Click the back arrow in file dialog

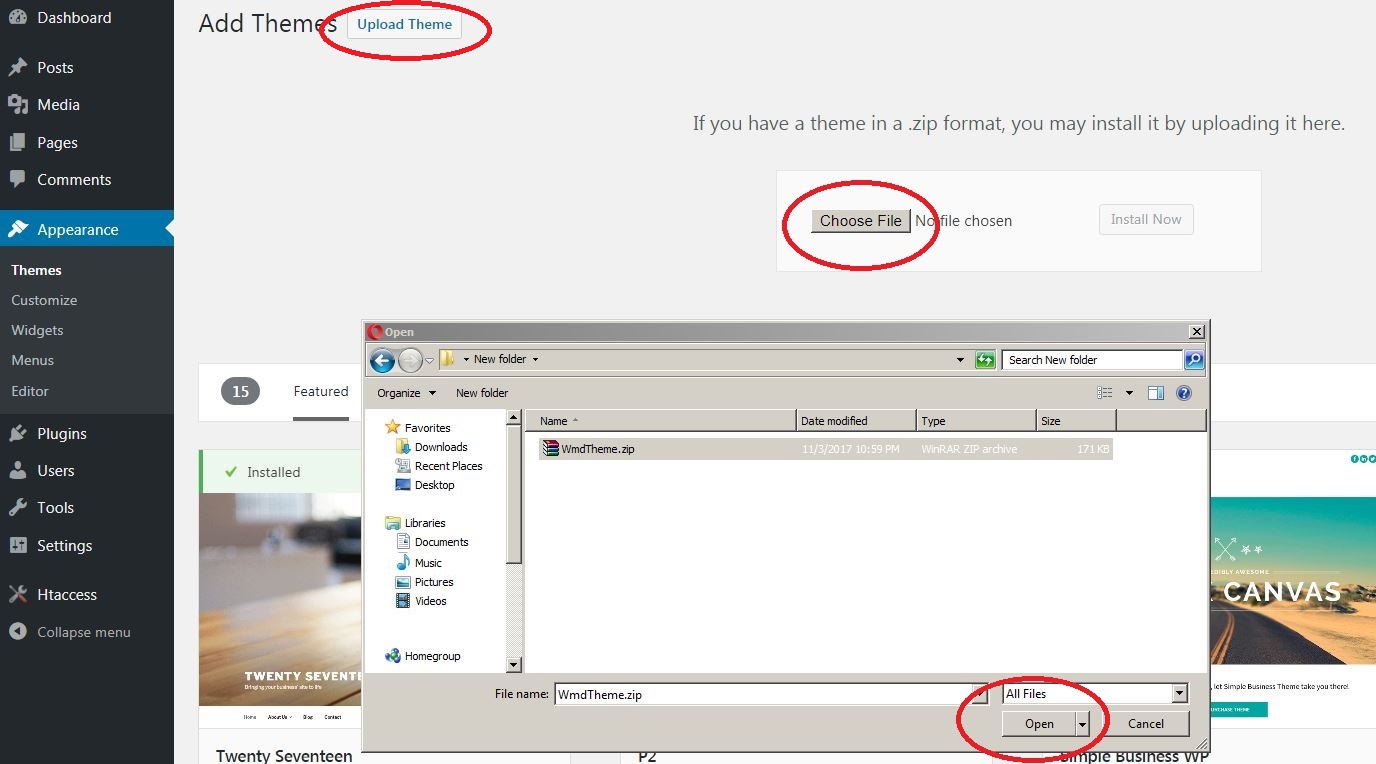click(381, 360)
